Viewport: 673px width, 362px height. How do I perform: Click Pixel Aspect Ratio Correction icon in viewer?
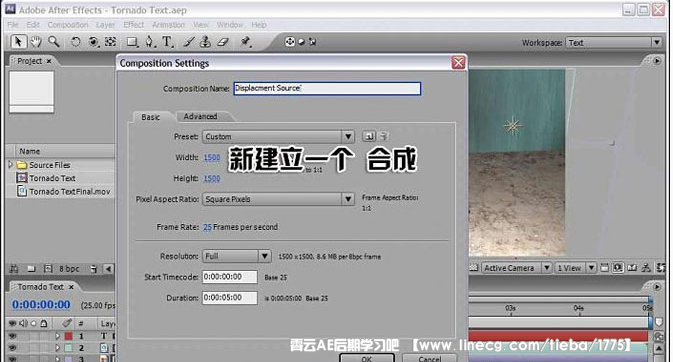(x=604, y=268)
